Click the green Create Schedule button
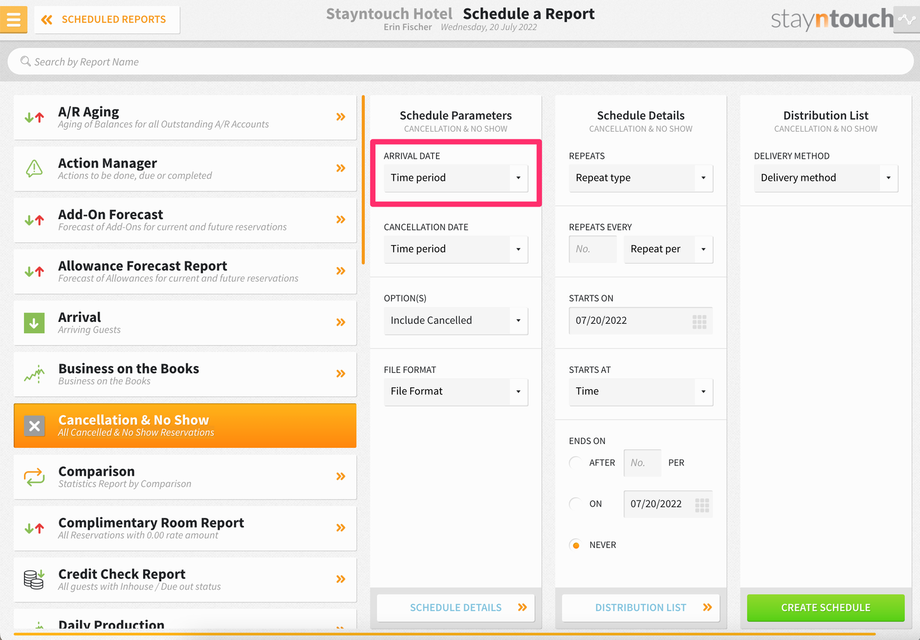 click(x=826, y=608)
